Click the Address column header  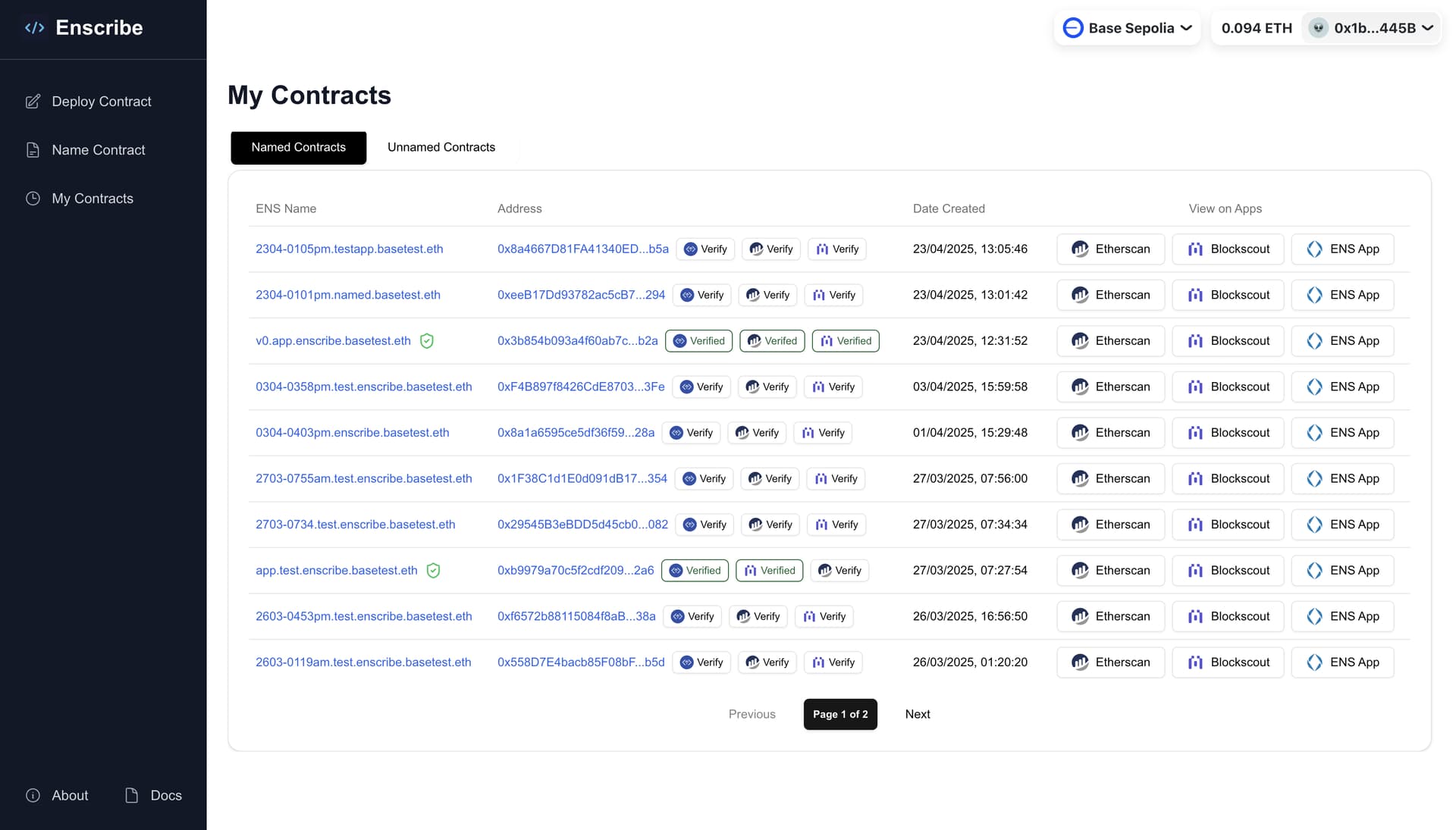[x=519, y=208]
